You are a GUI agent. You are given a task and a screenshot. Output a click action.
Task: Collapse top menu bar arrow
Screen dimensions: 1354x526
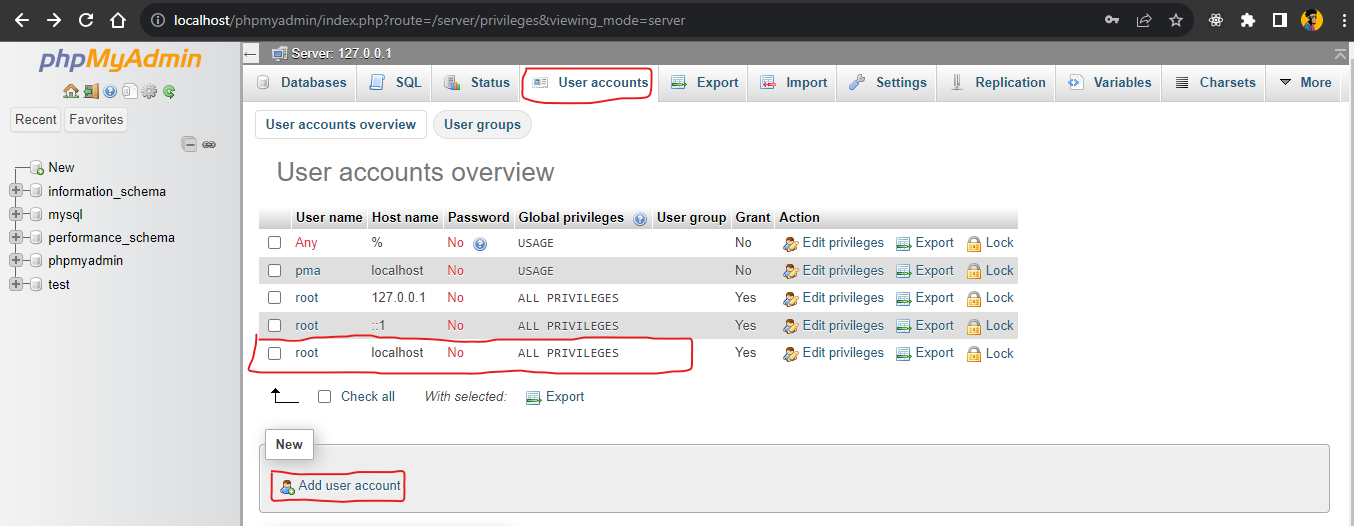coord(1340,53)
